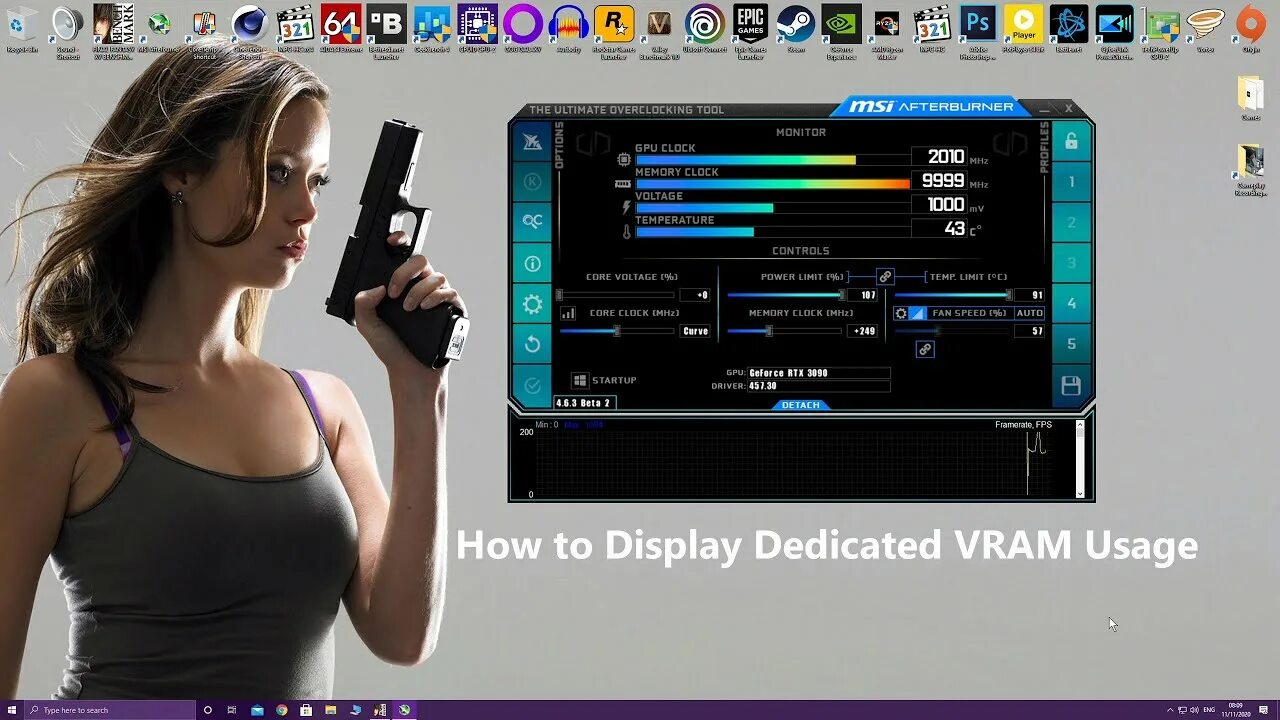Open the Steam desktop icon
The image size is (1280, 720).
click(796, 28)
